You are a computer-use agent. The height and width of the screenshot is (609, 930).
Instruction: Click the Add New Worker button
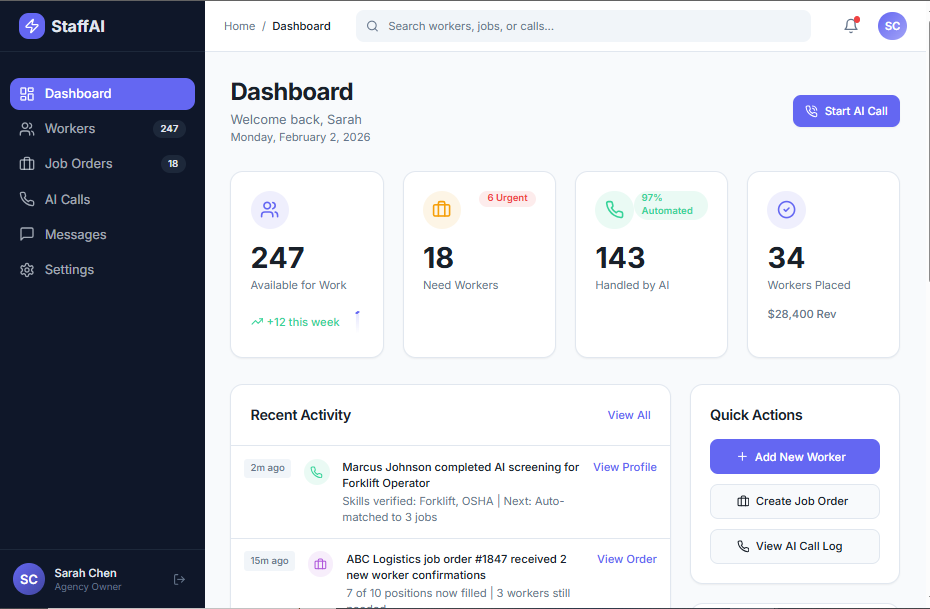[794, 456]
